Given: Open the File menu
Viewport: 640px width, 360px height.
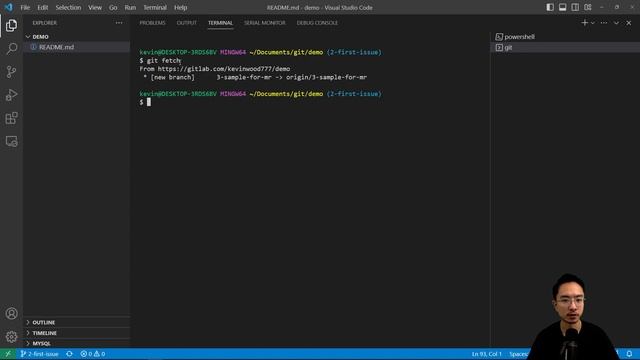Looking at the screenshot, I should click(x=25, y=7).
